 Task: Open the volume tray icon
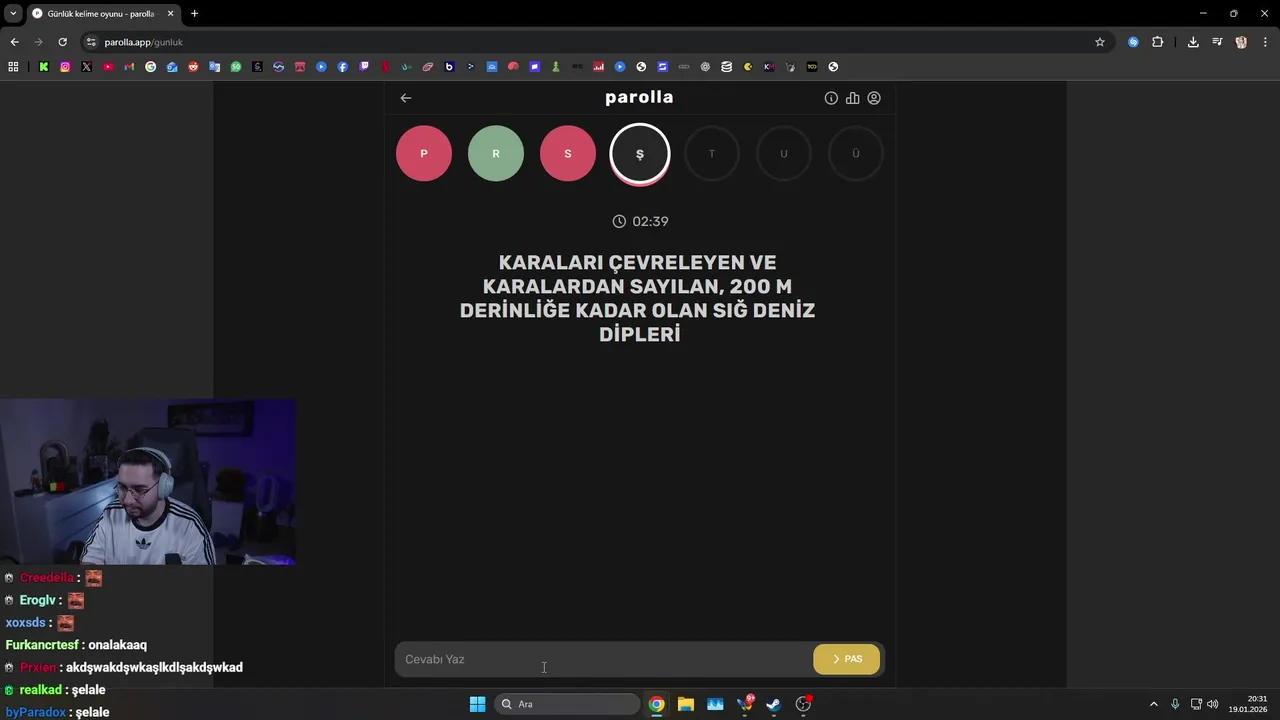coord(1213,704)
